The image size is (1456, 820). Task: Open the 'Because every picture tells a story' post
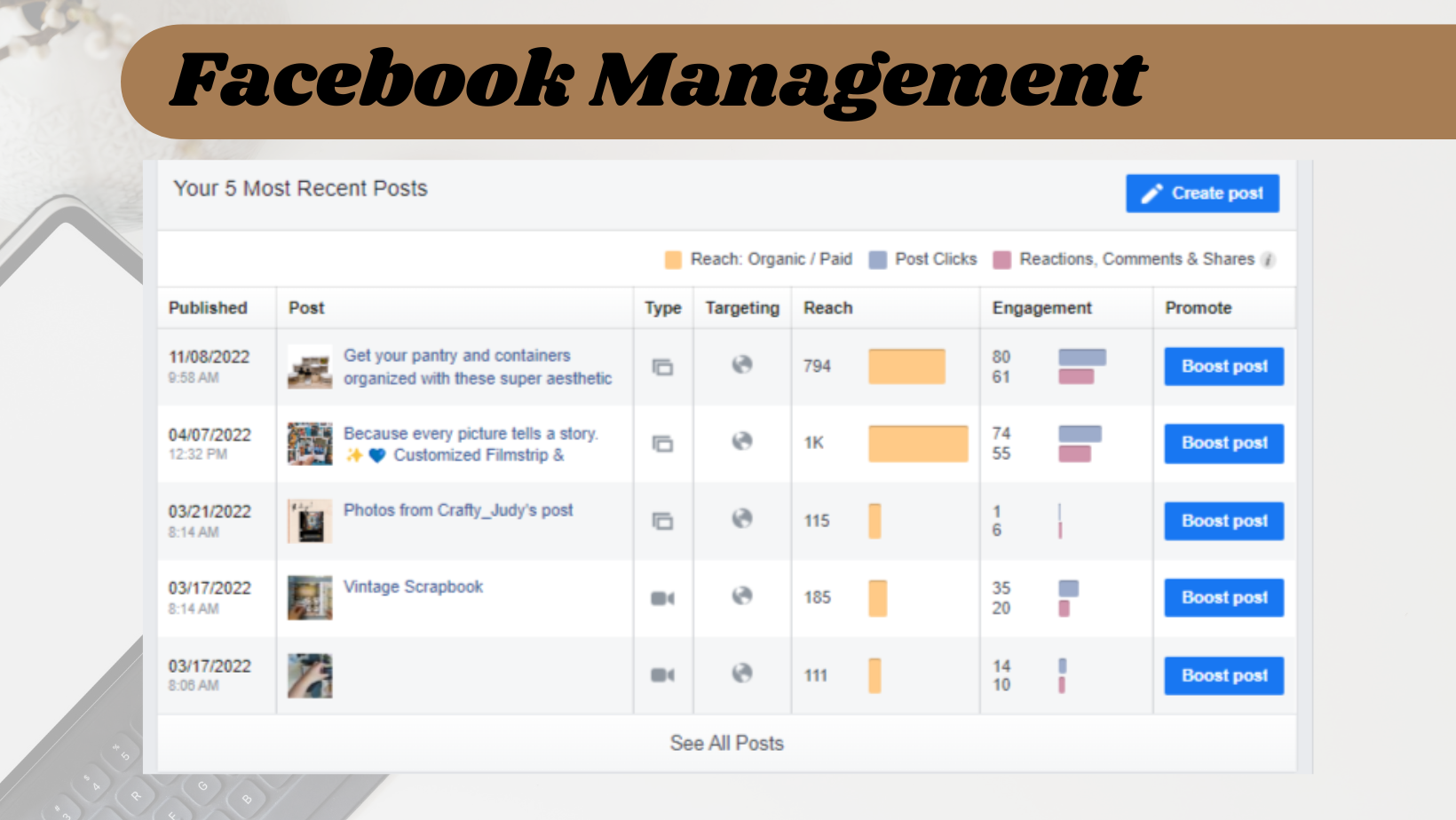pos(471,444)
